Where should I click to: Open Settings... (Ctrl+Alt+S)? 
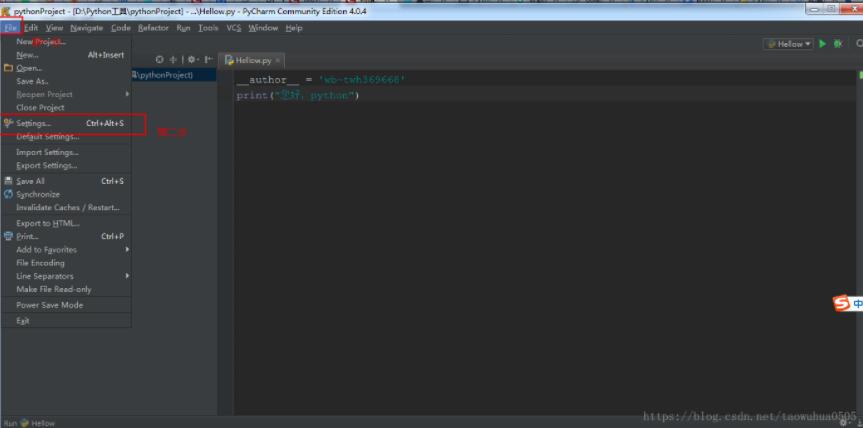coord(66,123)
